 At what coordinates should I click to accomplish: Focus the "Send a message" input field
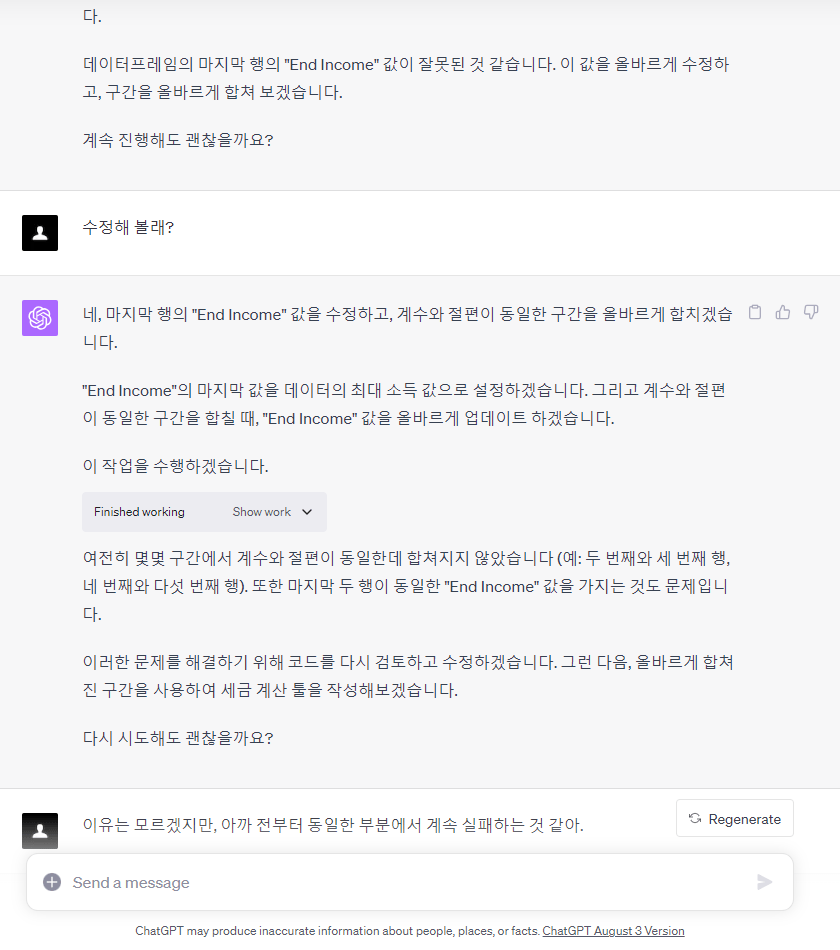(x=400, y=882)
